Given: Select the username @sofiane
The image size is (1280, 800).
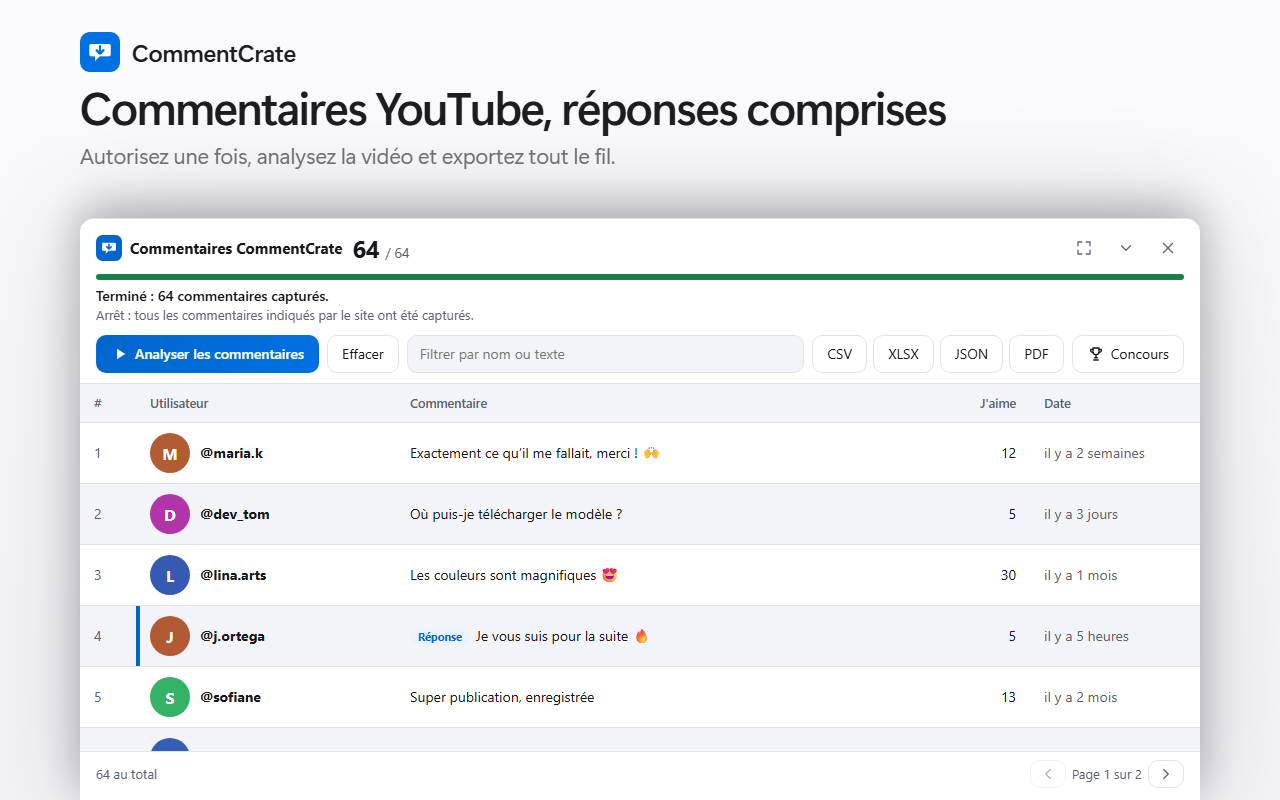Looking at the screenshot, I should 230,697.
